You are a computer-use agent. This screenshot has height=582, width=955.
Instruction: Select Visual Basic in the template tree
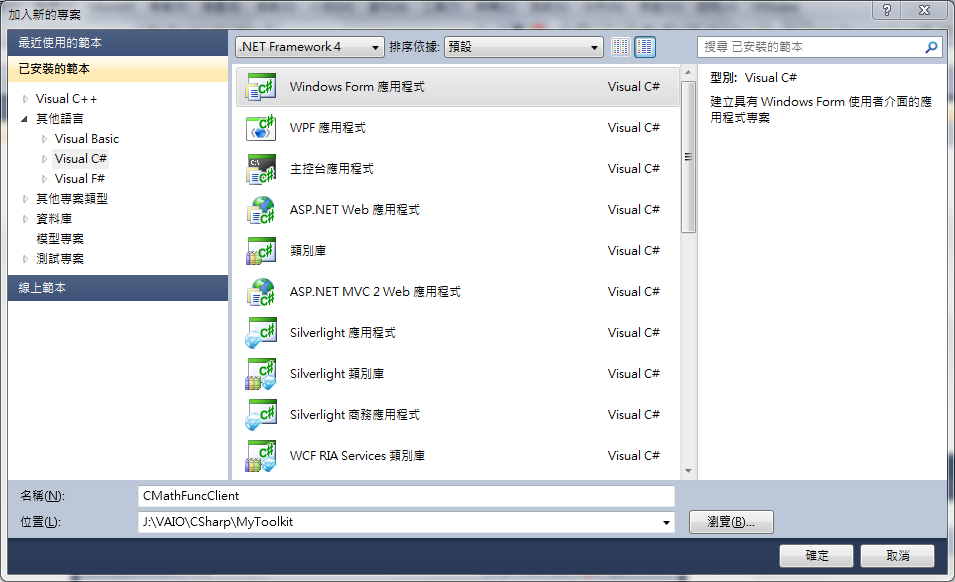[x=86, y=139]
